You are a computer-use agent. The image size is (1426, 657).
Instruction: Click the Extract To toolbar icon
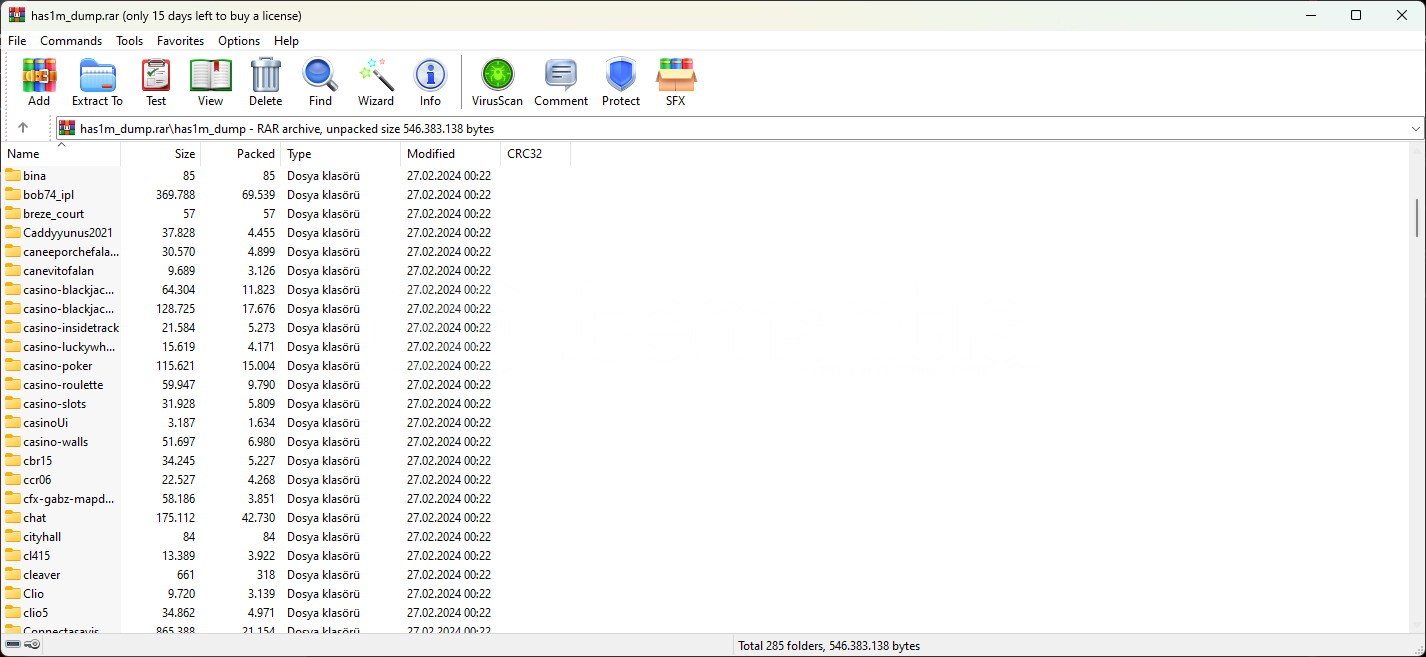97,81
